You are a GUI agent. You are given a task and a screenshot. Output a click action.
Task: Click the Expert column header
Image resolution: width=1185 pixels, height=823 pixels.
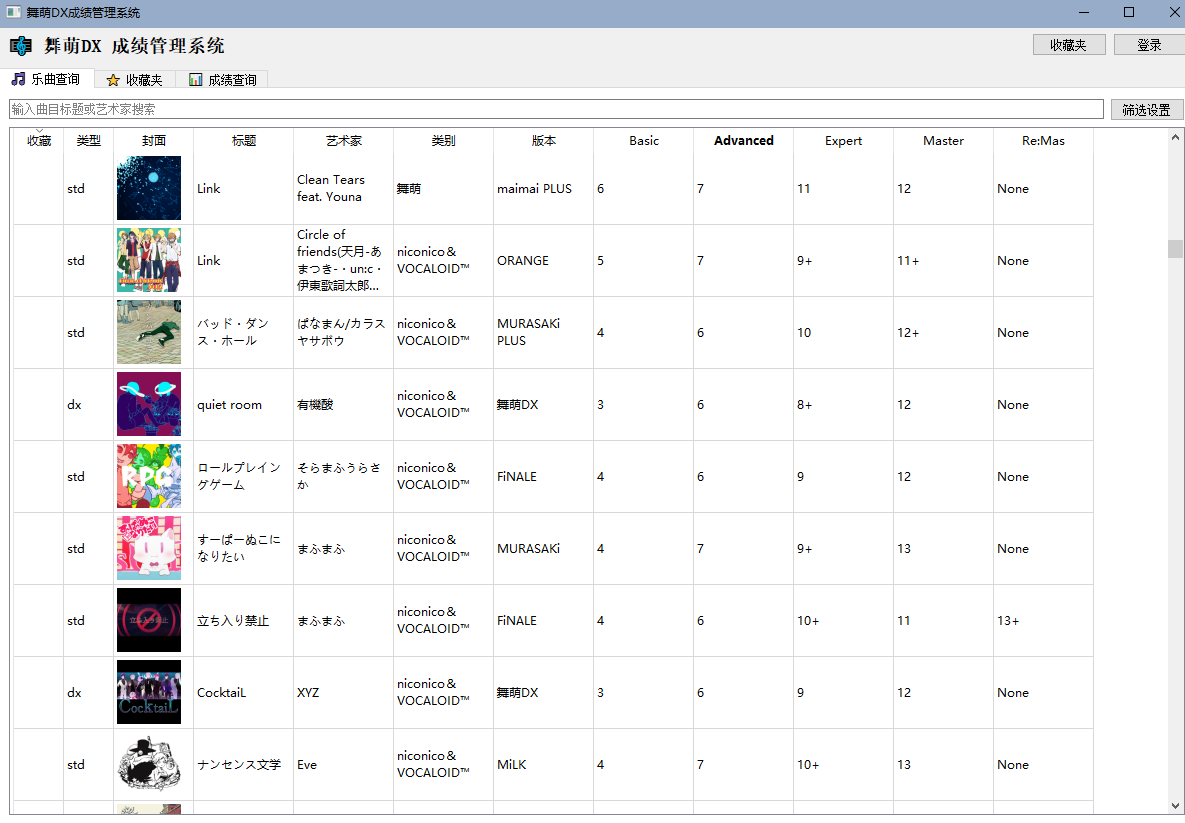click(x=843, y=141)
